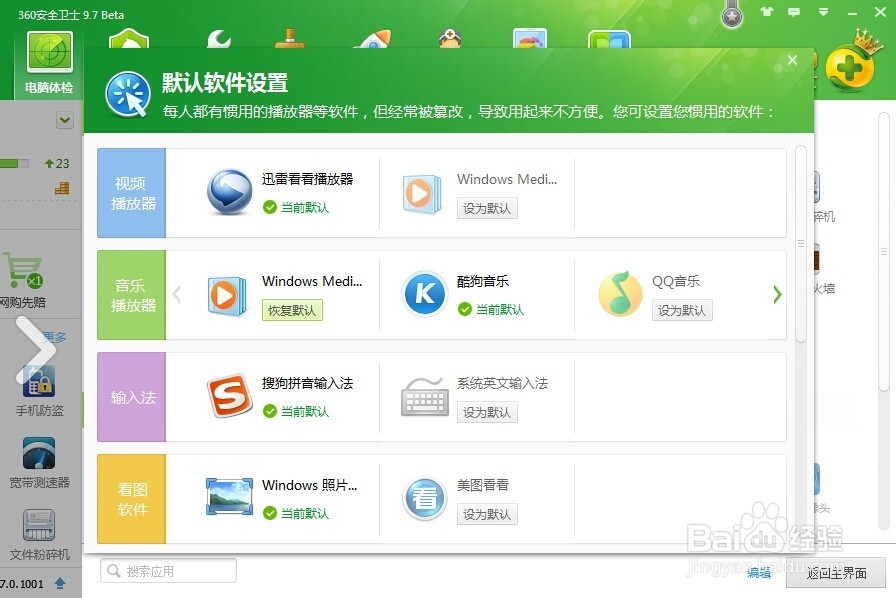Click the up-arrow 23 counter
Image resolution: width=896 pixels, height=598 pixels.
57,164
